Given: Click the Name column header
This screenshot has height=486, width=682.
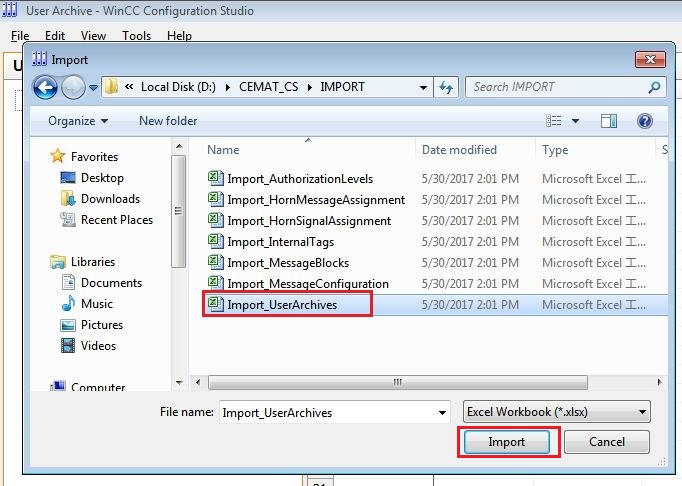Looking at the screenshot, I should (223, 150).
